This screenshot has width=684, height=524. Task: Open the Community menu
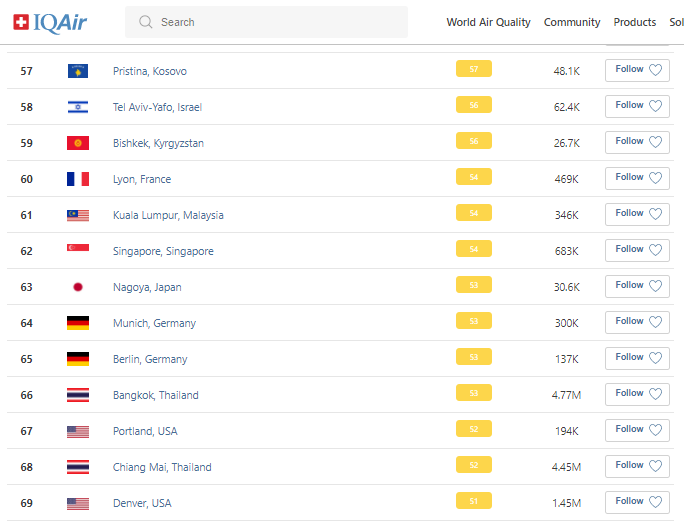click(572, 22)
